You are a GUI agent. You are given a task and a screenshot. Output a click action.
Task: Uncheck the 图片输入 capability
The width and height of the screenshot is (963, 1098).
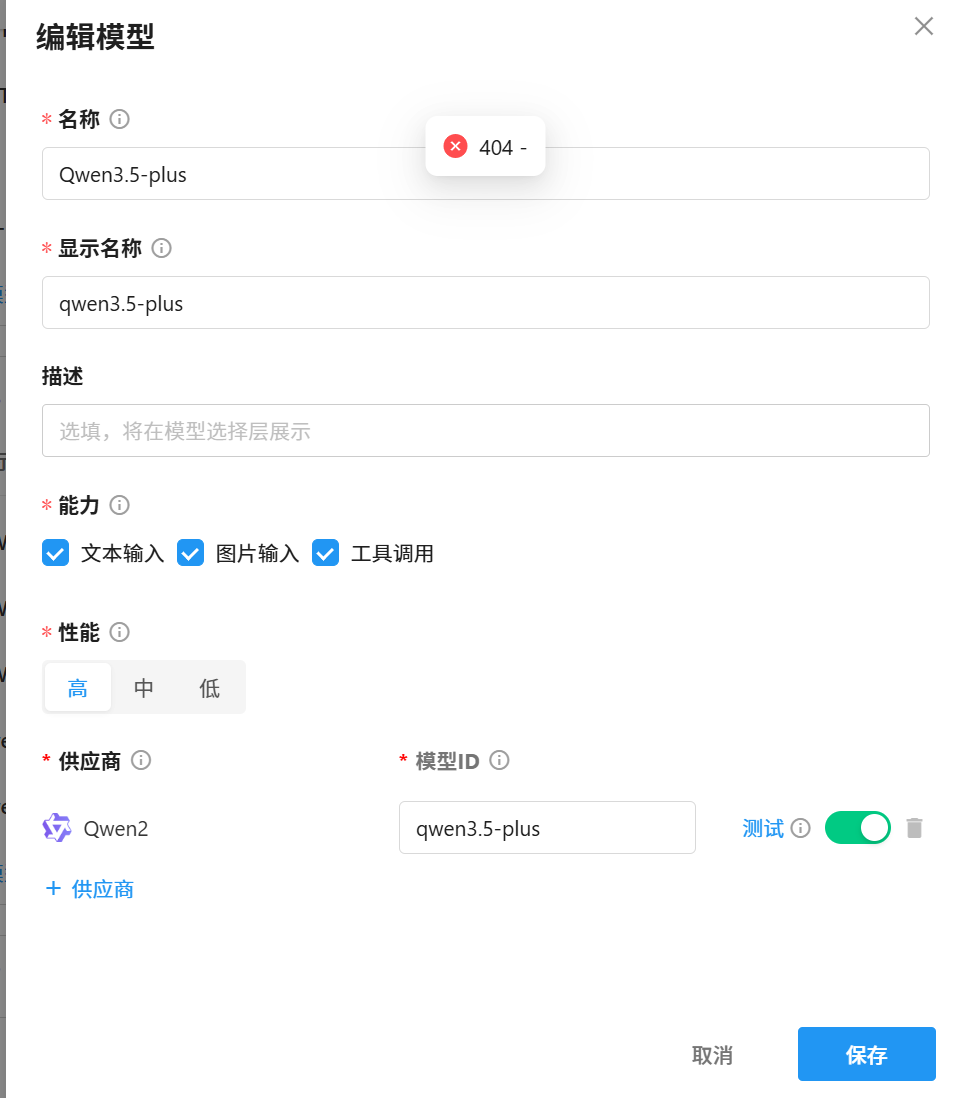190,552
